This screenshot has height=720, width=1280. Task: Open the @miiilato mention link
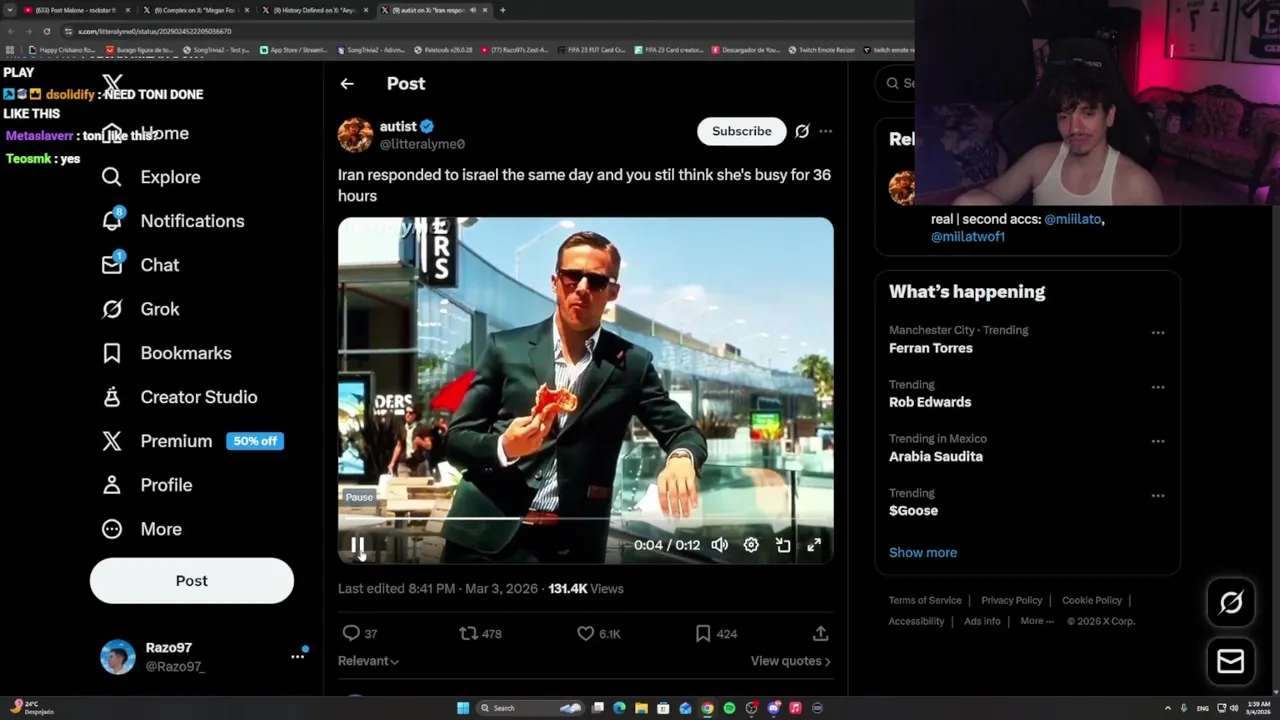click(1073, 219)
